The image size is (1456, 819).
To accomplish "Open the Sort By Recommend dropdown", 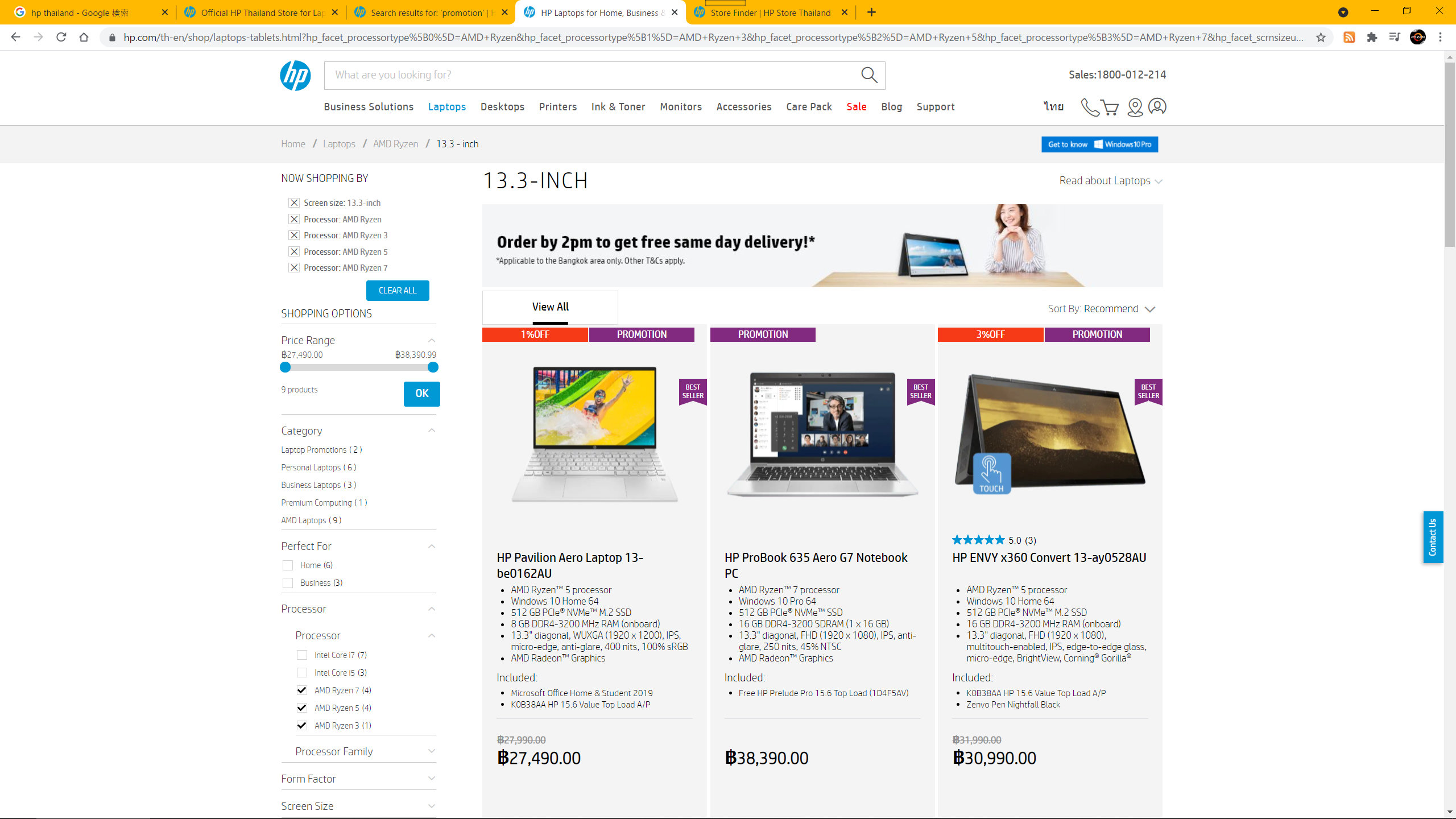I will [x=1102, y=309].
